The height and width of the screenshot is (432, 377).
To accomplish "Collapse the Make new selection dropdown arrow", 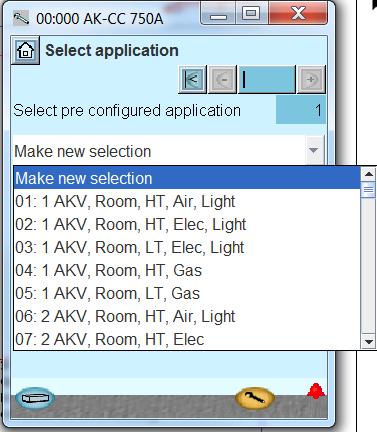I will pos(313,150).
